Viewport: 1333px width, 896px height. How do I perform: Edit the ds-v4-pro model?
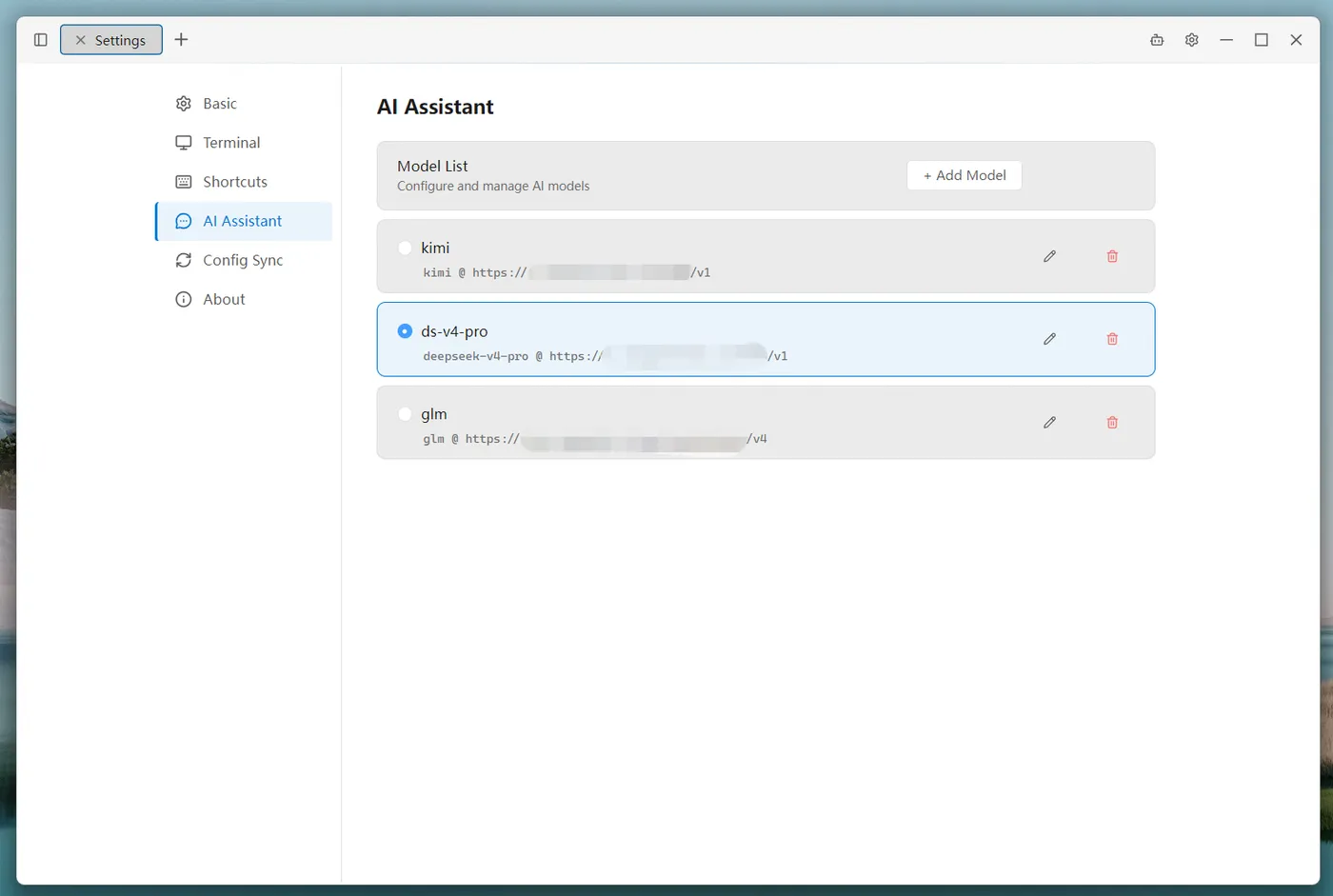pyautogui.click(x=1049, y=339)
